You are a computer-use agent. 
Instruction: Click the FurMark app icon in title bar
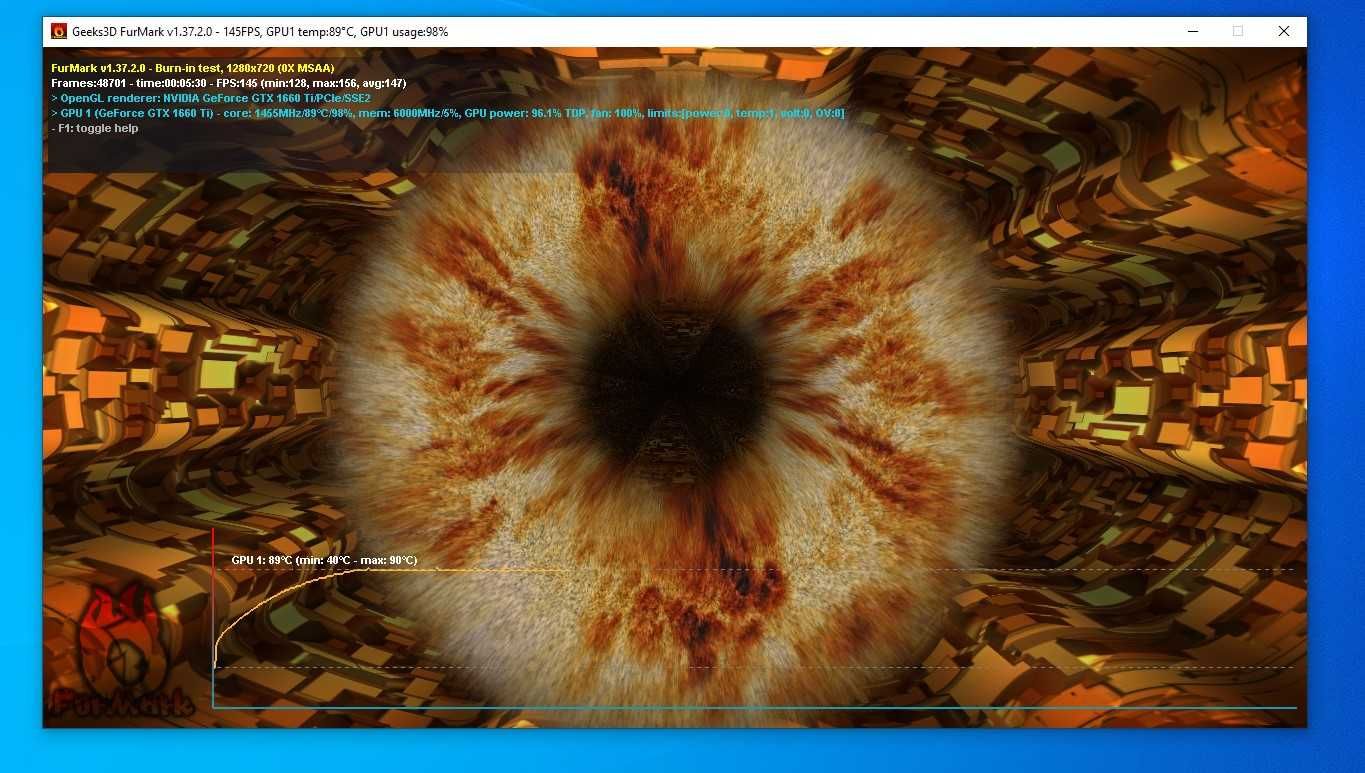[x=59, y=31]
